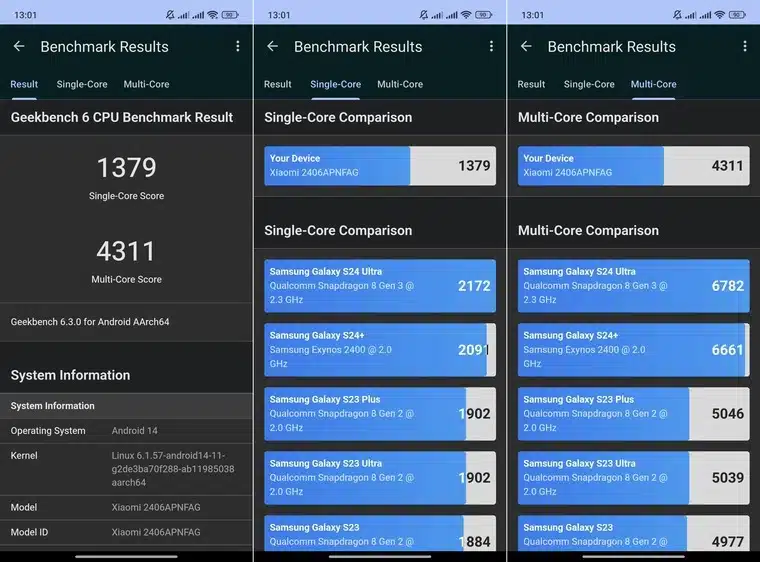Select the Multi-Core tab in the right screen

[653, 84]
